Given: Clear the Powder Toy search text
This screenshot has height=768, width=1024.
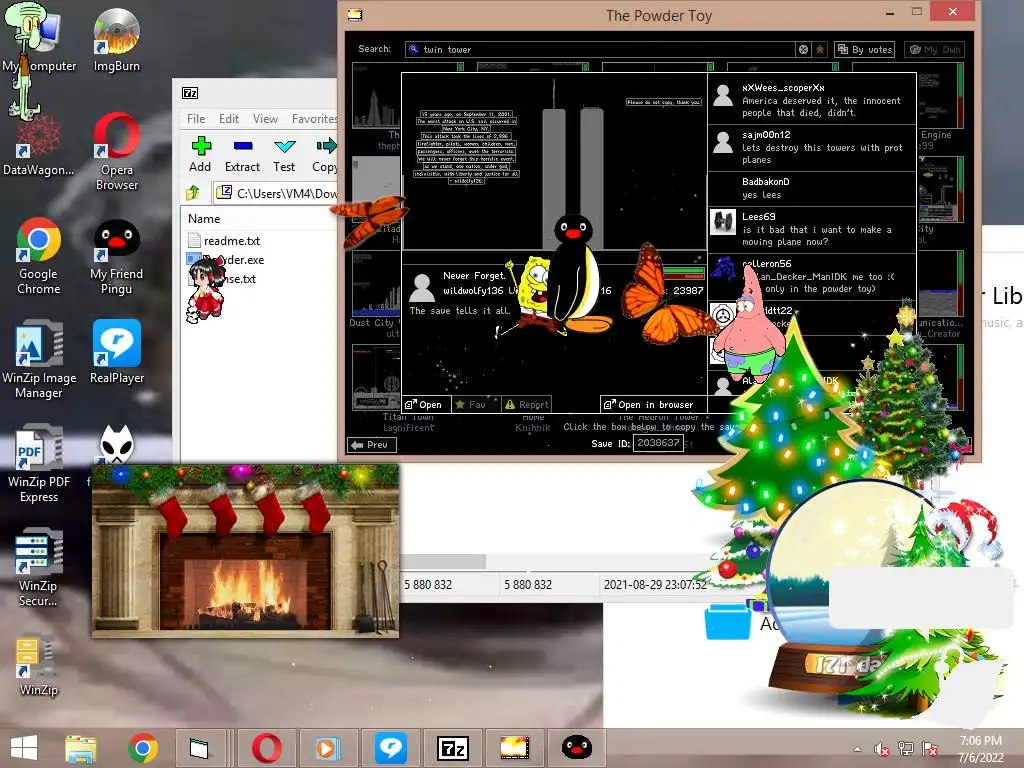Looking at the screenshot, I should pyautogui.click(x=803, y=49).
